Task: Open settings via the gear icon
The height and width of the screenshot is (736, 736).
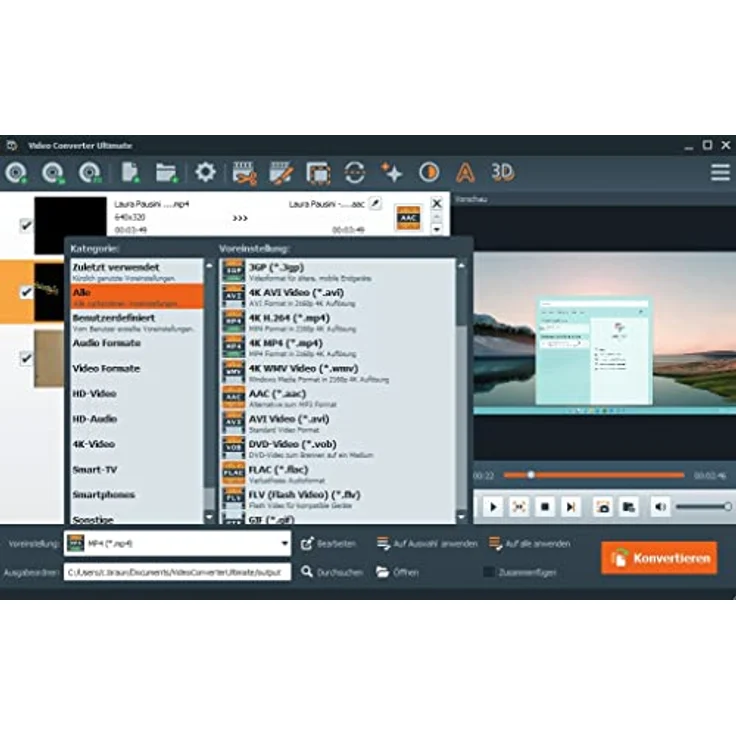Action: [205, 172]
